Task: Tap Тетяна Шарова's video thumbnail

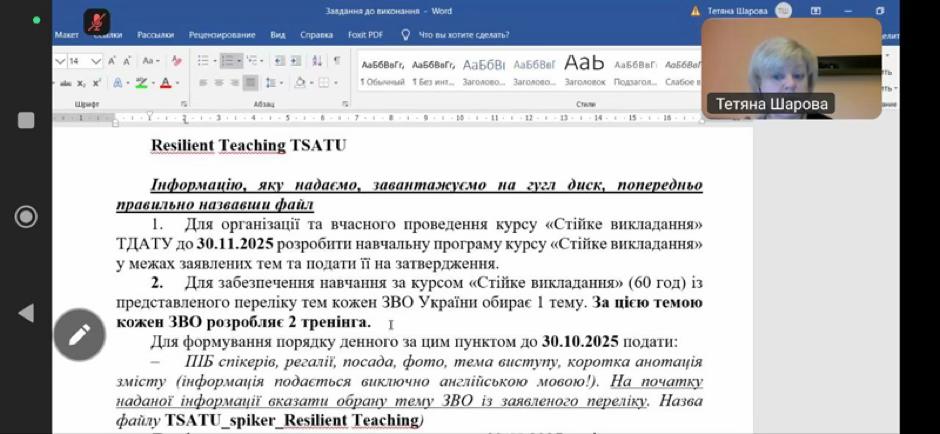Action: click(x=791, y=68)
